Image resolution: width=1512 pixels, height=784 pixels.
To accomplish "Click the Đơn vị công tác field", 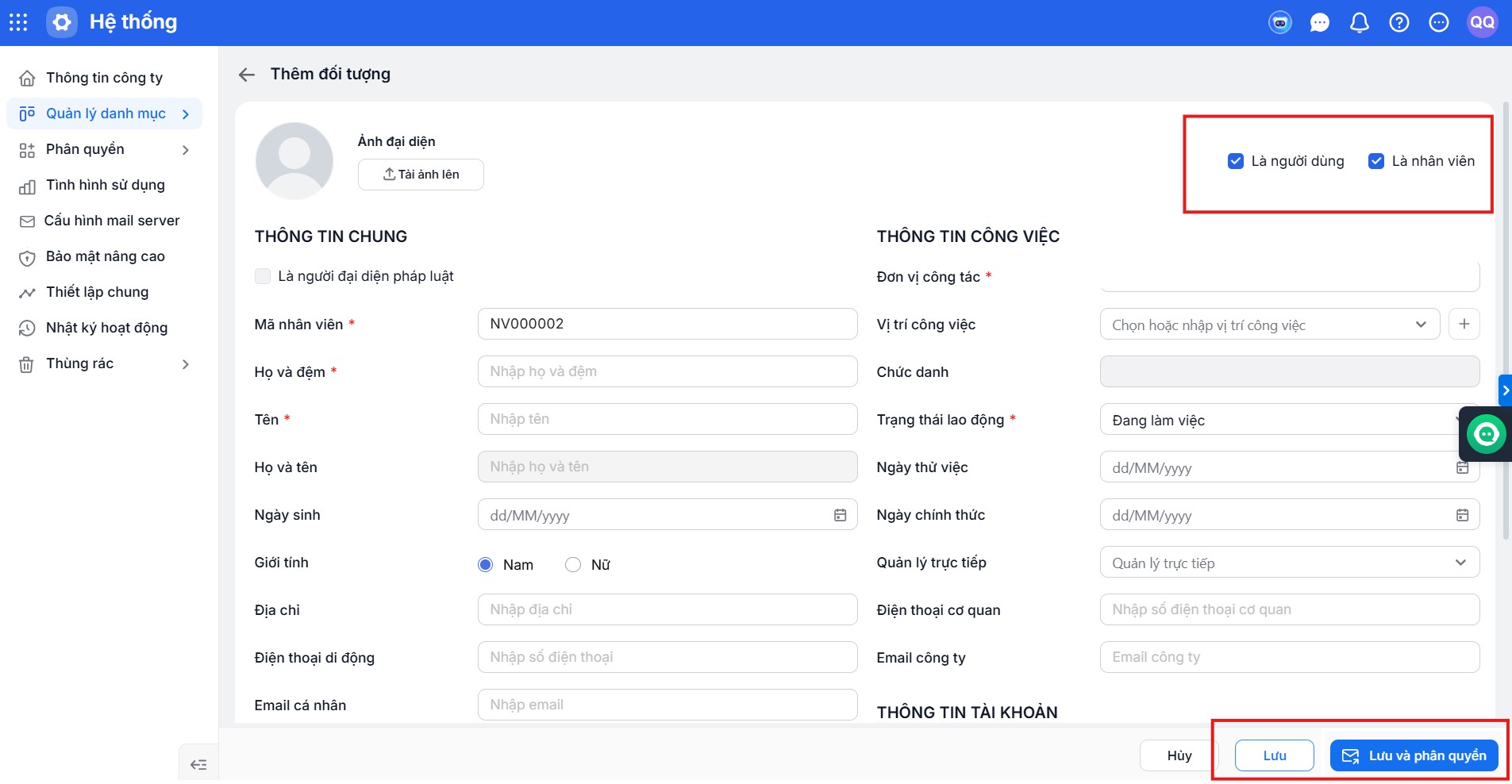I will 1290,276.
